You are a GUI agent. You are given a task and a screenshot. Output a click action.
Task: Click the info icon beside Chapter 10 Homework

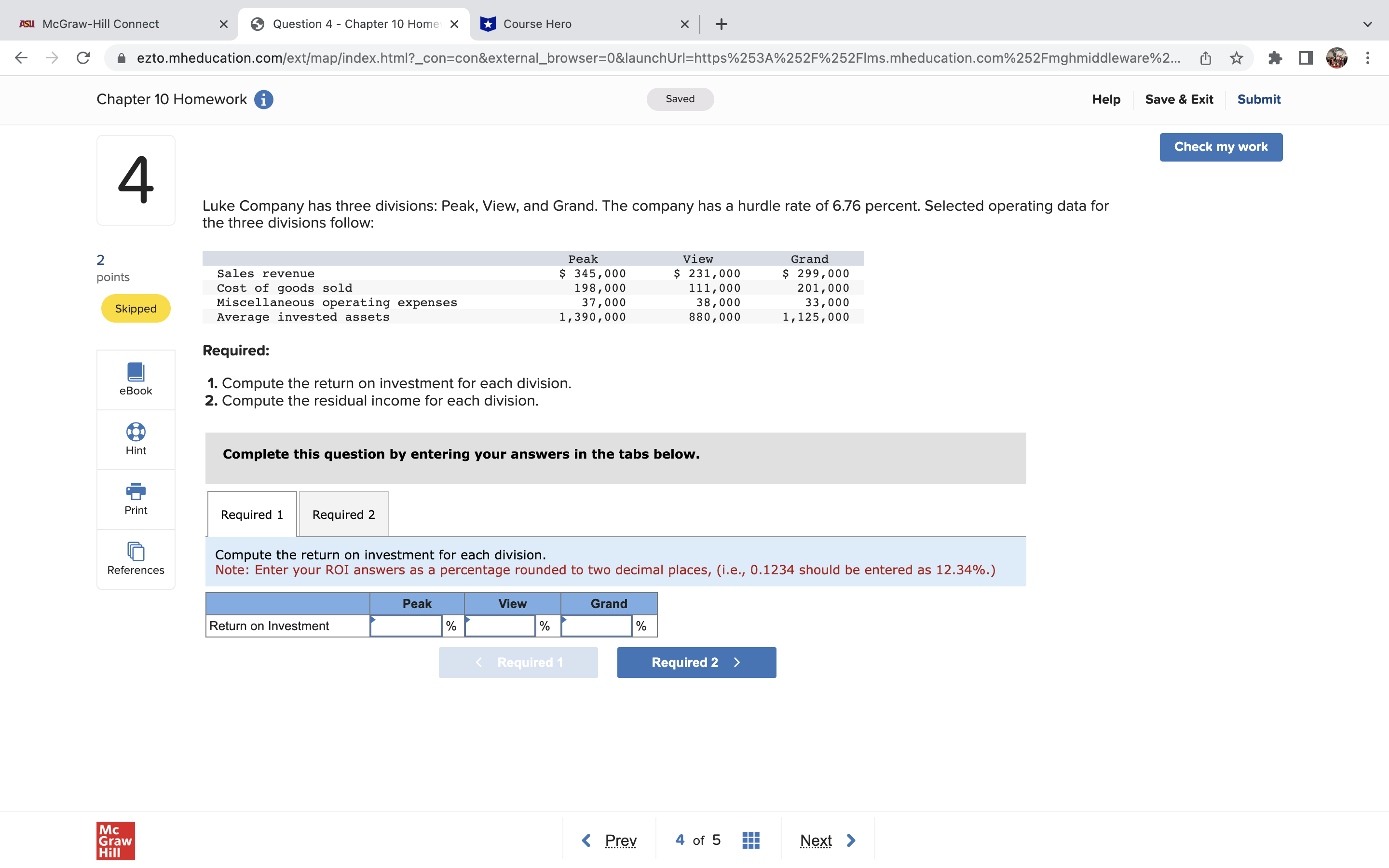click(x=263, y=99)
